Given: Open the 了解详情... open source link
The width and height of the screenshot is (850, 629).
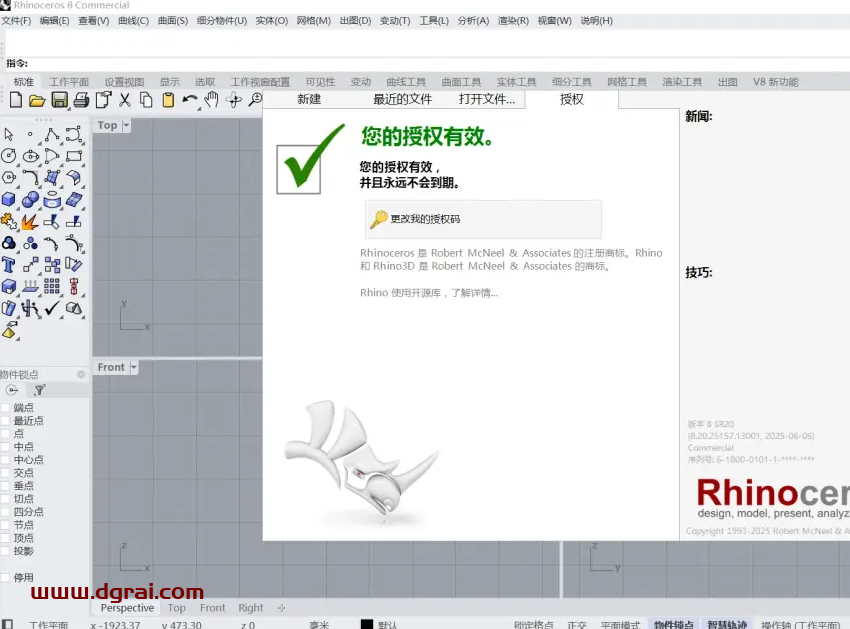Looking at the screenshot, I should [474, 293].
